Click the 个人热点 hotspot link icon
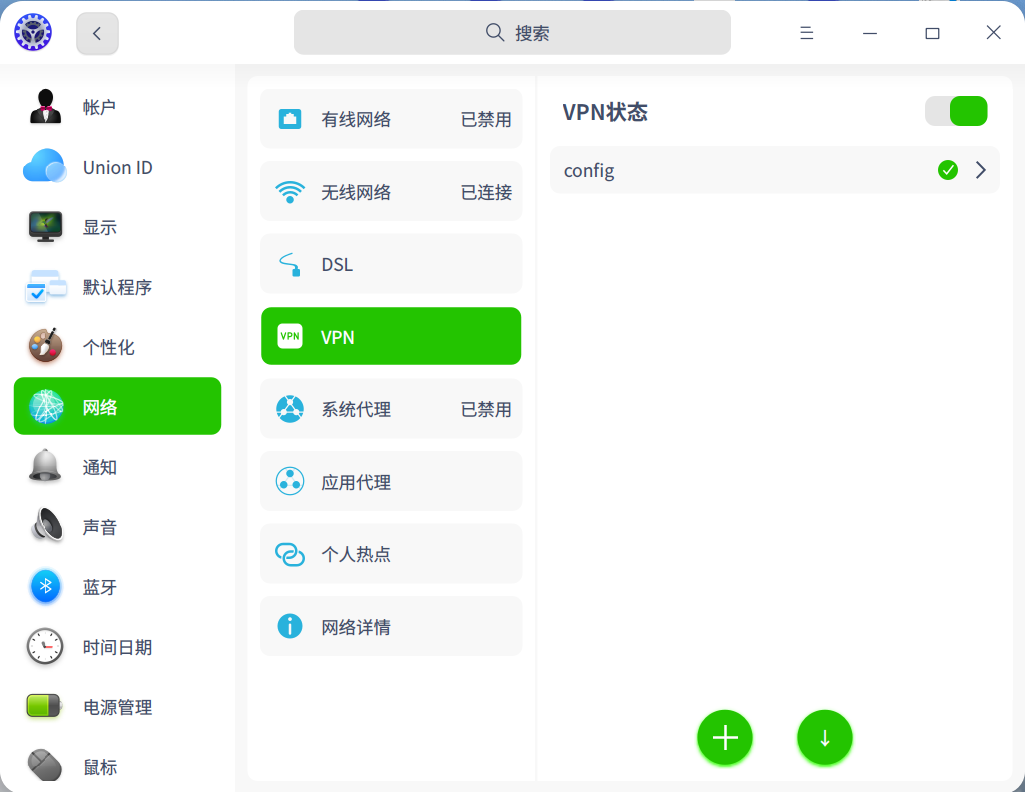The height and width of the screenshot is (792, 1025). click(x=290, y=554)
